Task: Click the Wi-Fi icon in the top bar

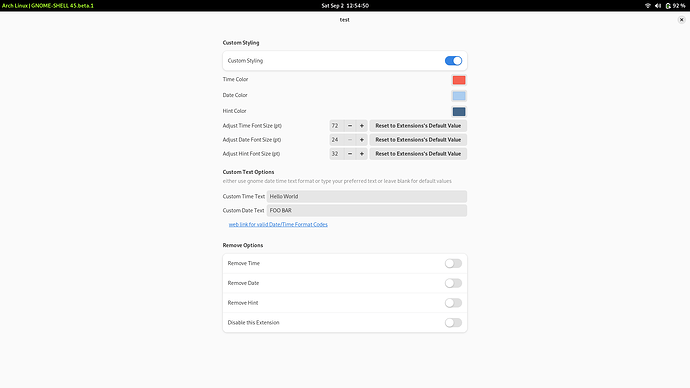Action: point(648,6)
